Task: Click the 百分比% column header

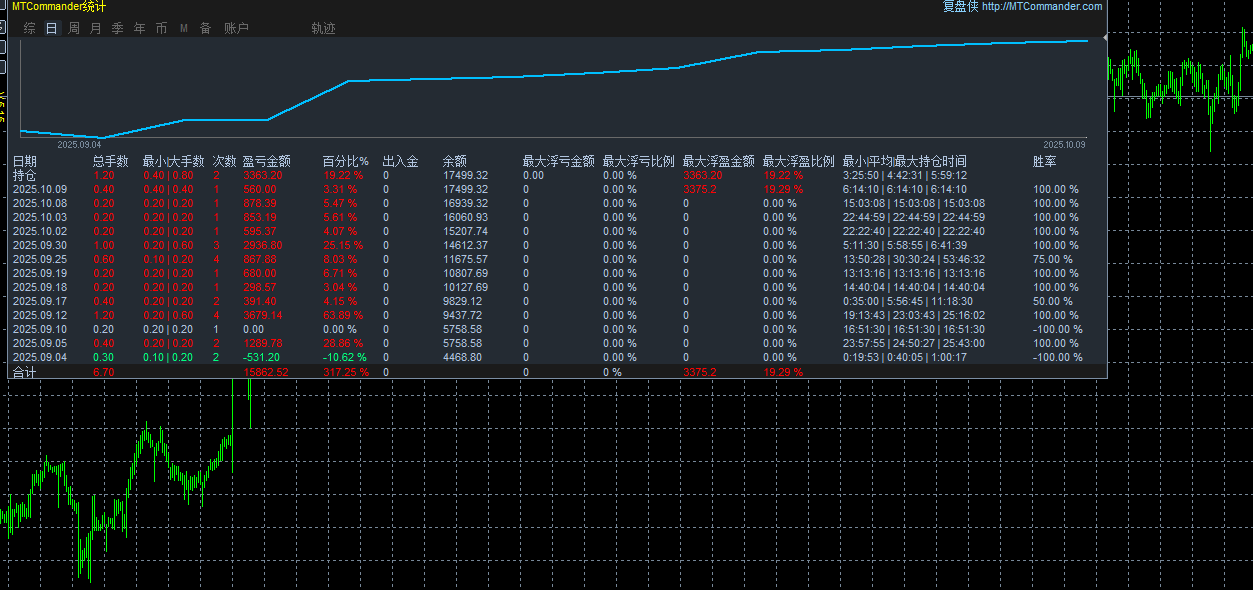Action: (x=346, y=161)
